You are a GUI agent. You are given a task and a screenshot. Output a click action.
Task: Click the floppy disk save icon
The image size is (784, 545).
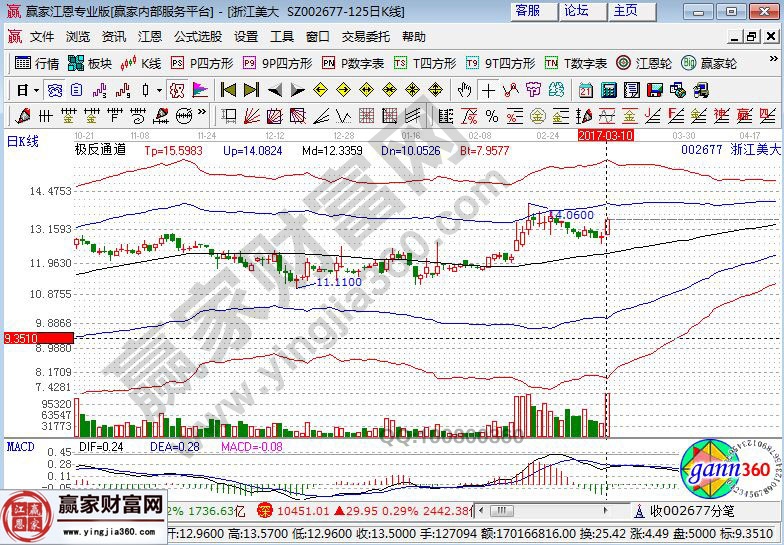654,90
